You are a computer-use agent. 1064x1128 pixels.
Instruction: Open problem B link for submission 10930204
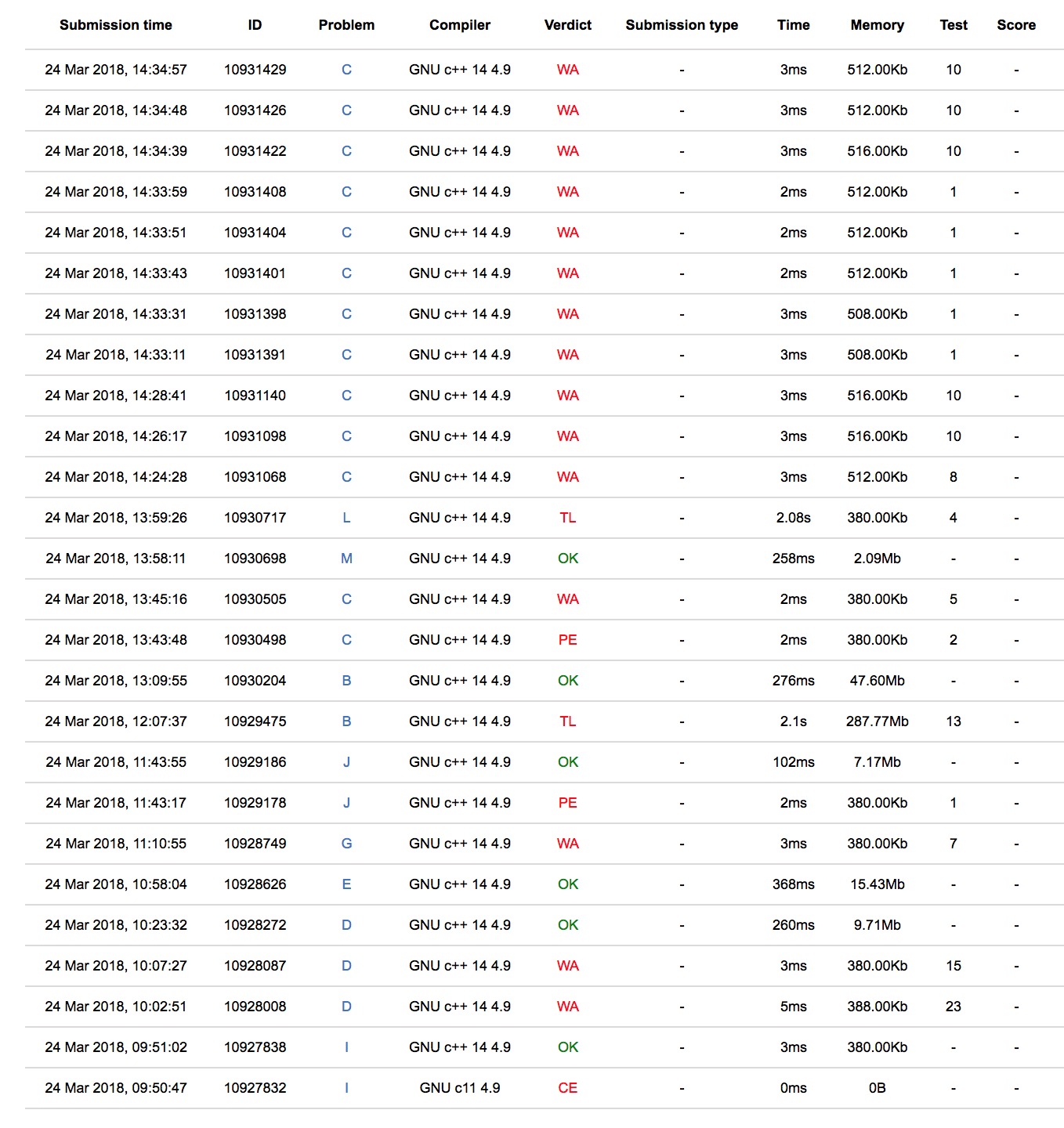346,681
